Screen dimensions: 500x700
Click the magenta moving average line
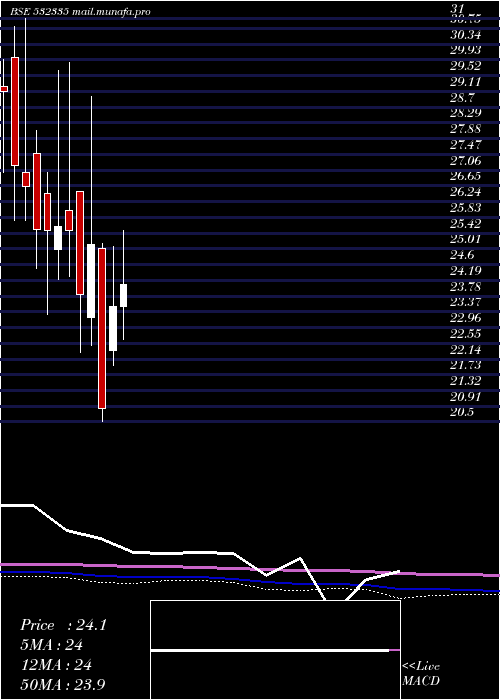(250, 569)
